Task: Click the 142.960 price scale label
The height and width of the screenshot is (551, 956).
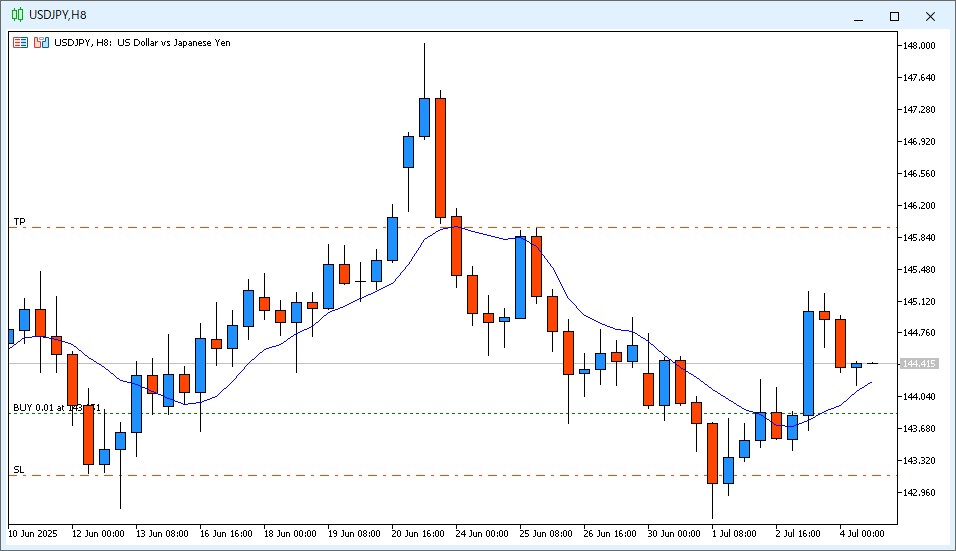Action: click(x=919, y=492)
